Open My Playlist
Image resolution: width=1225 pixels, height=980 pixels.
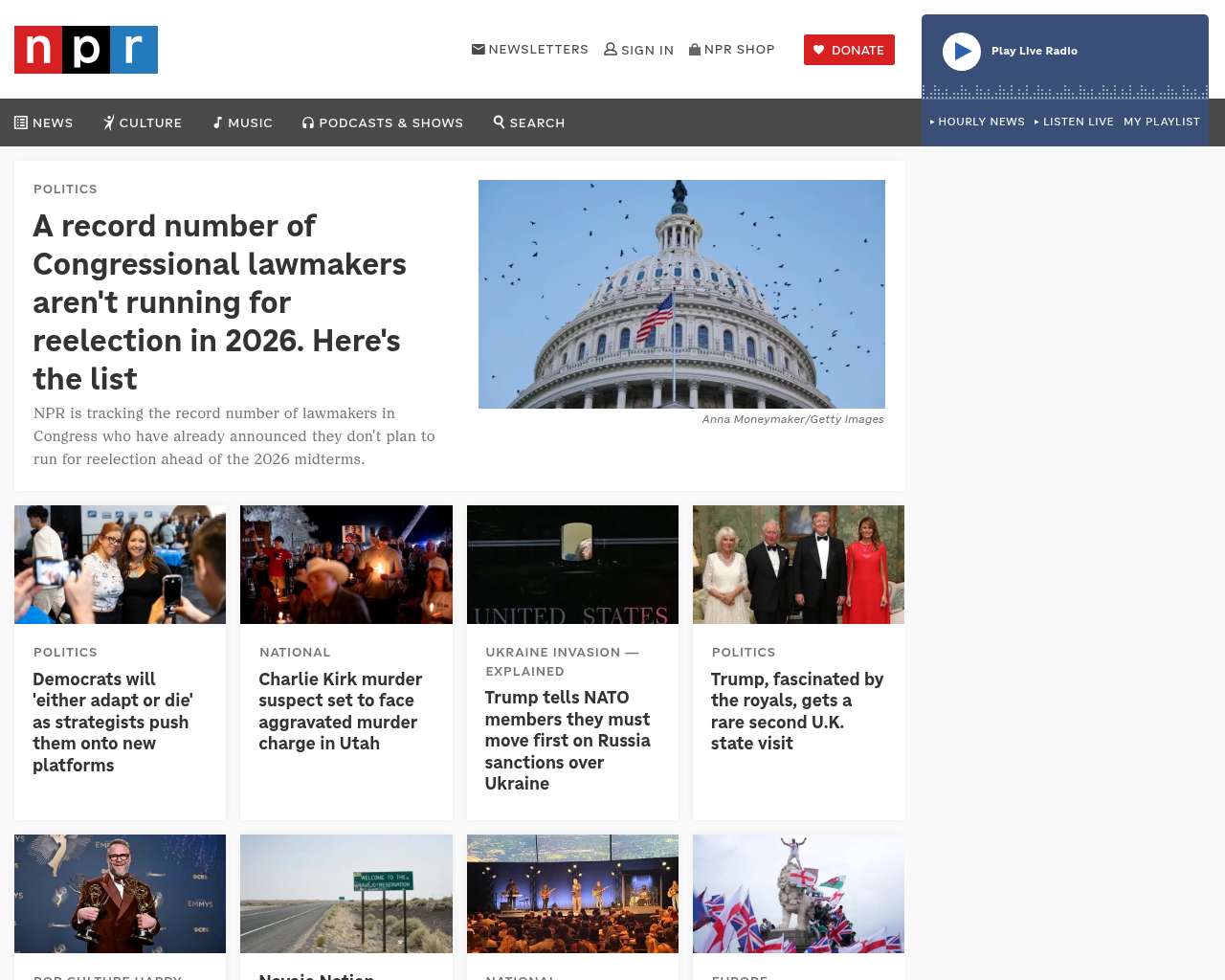(x=1162, y=122)
